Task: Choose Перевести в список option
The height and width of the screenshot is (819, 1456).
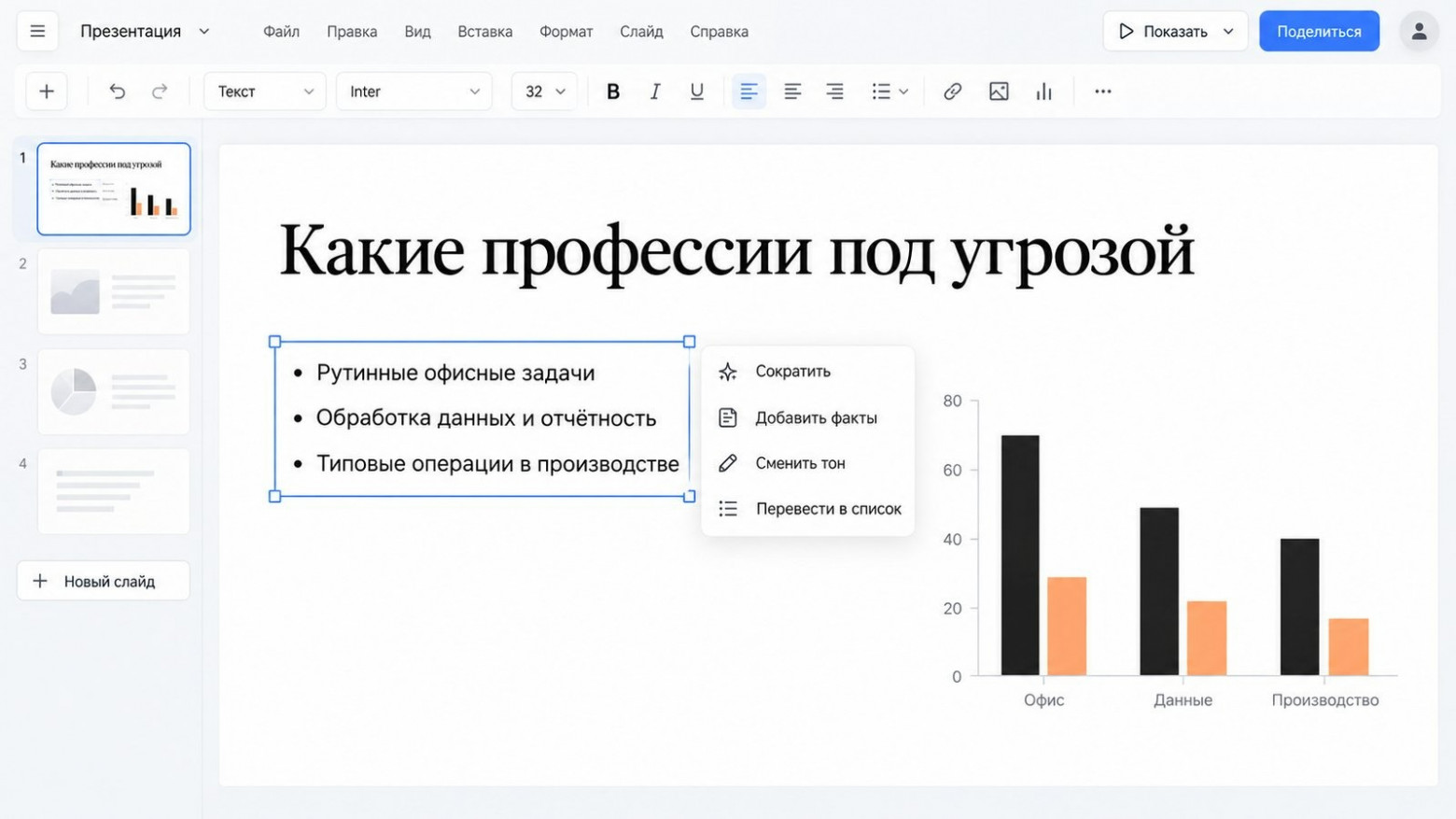Action: coord(807,509)
